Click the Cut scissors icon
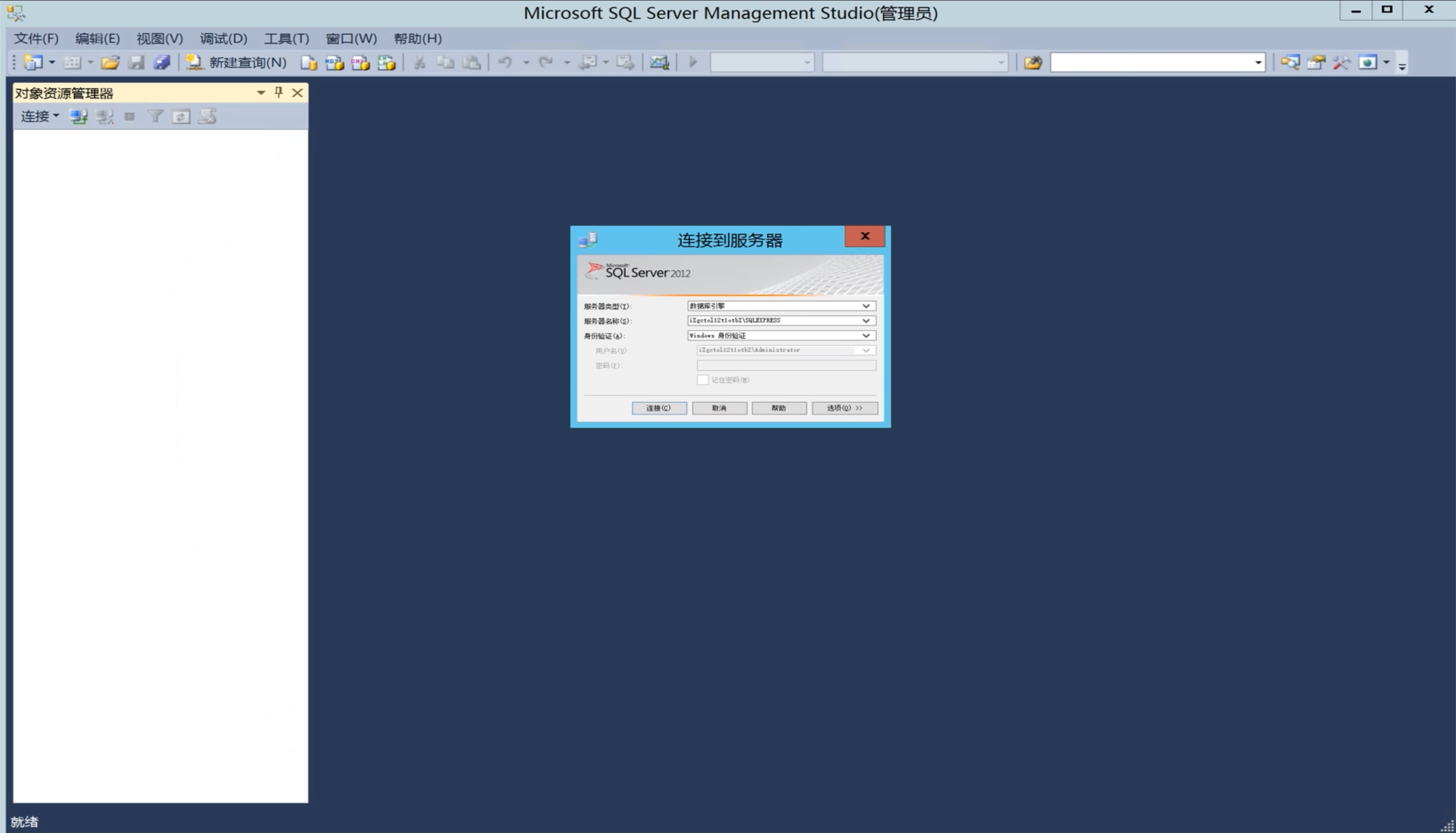 click(419, 62)
